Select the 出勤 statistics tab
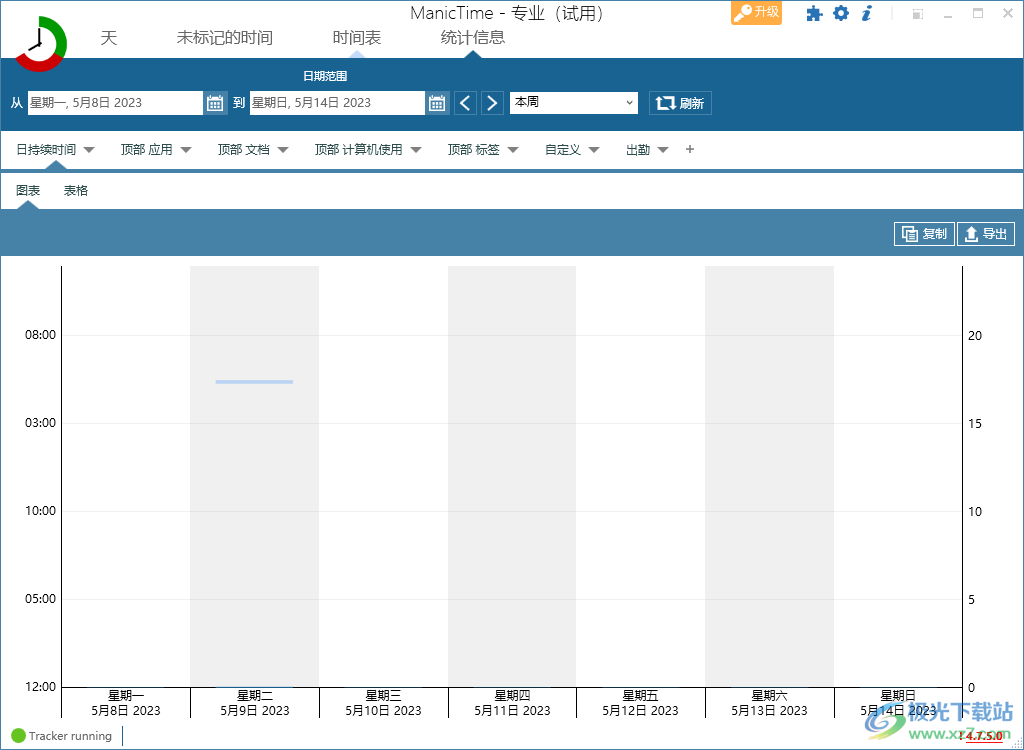1024x750 pixels. coord(638,150)
